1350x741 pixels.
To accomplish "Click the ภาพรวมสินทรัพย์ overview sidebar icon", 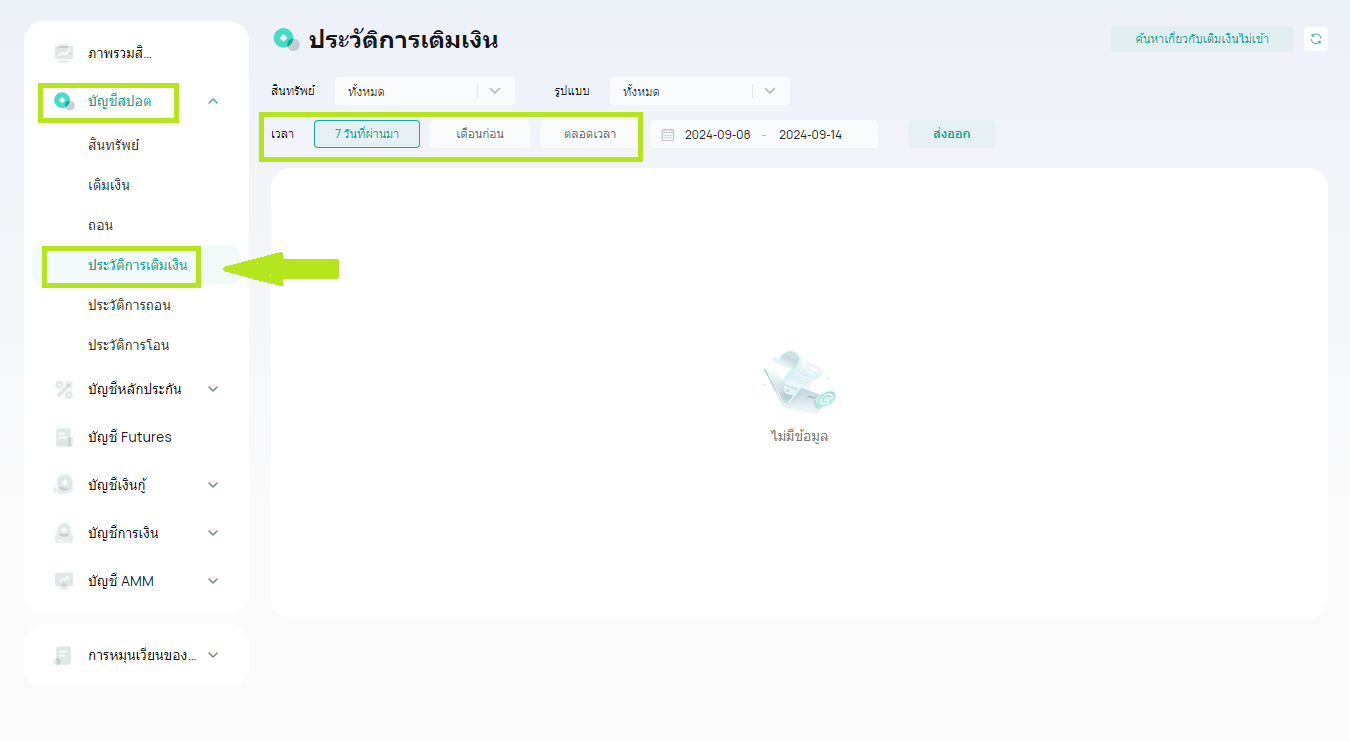I will (64, 53).
